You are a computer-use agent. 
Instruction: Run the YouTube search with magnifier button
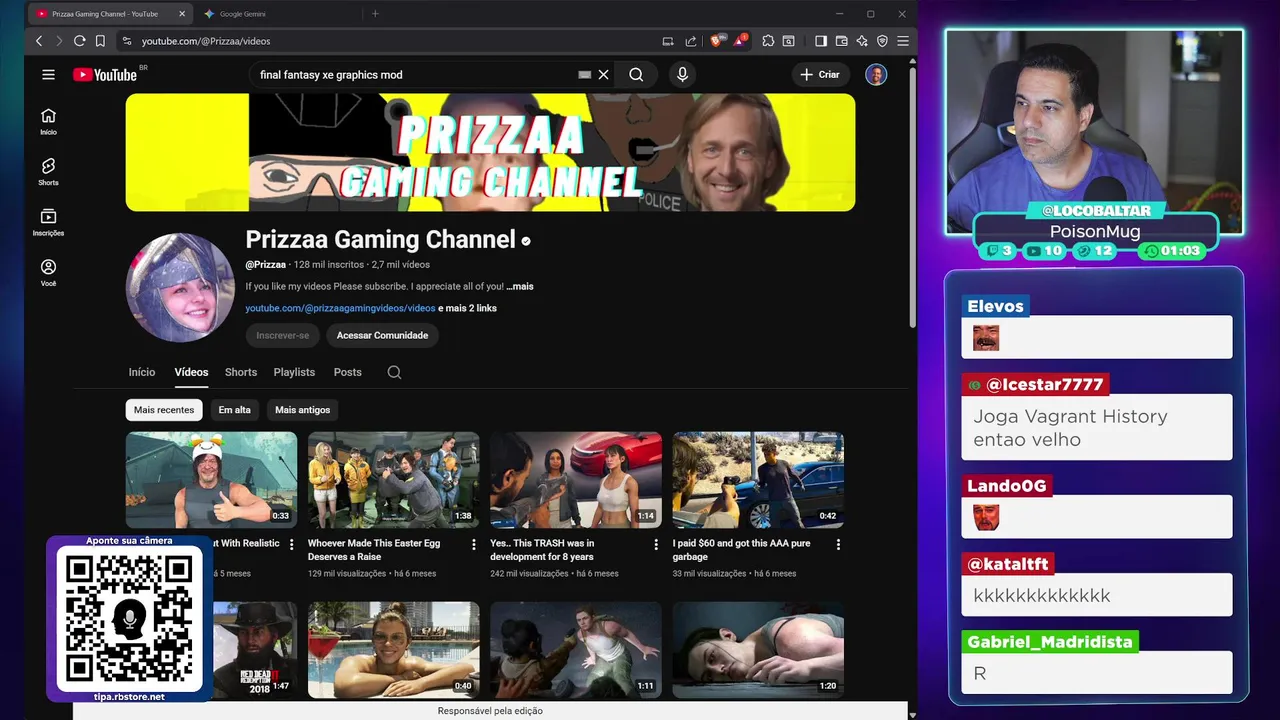(x=636, y=75)
